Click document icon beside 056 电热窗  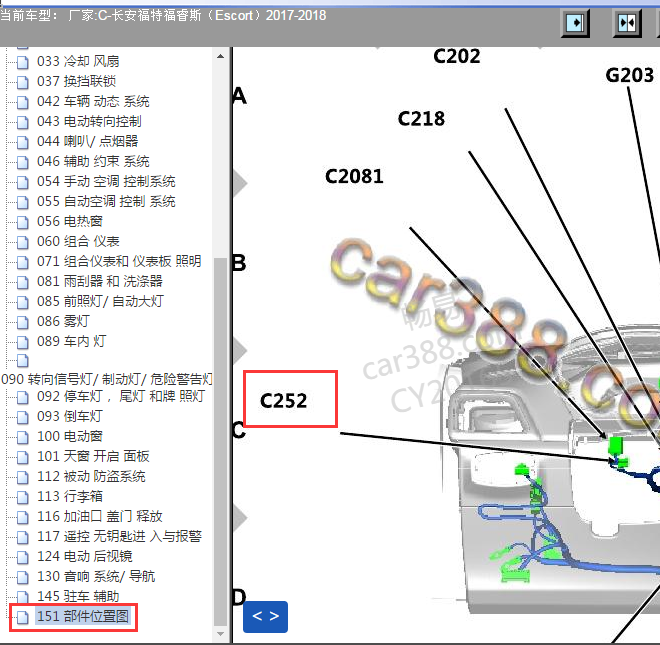[x=23, y=222]
